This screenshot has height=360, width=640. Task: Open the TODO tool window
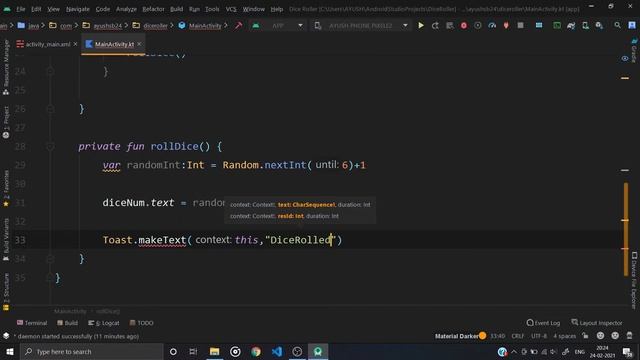[142, 323]
